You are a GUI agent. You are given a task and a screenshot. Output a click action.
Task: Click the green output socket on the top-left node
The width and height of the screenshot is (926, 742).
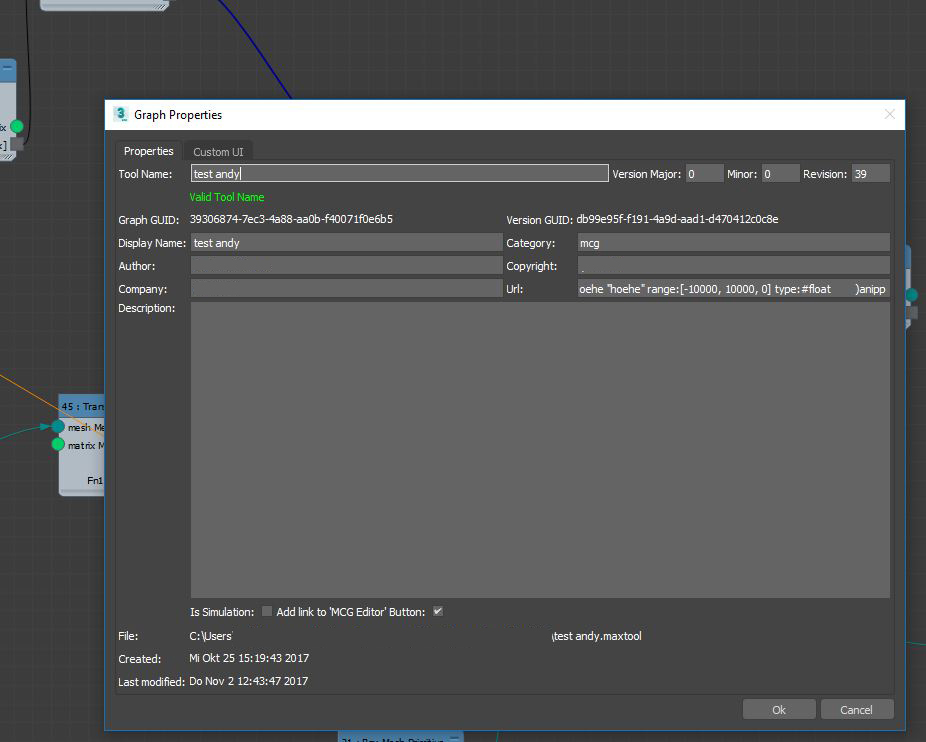click(15, 128)
